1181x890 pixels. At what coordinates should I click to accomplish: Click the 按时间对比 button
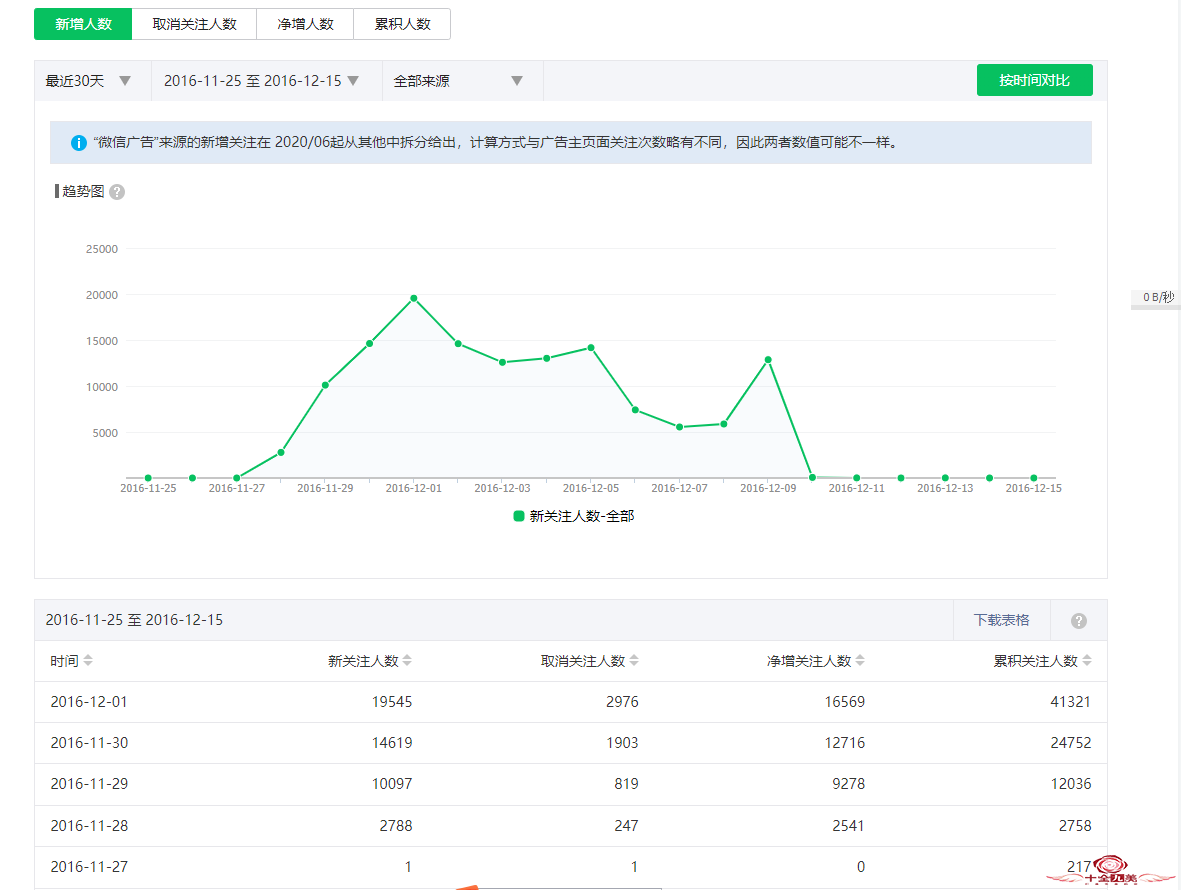1034,80
